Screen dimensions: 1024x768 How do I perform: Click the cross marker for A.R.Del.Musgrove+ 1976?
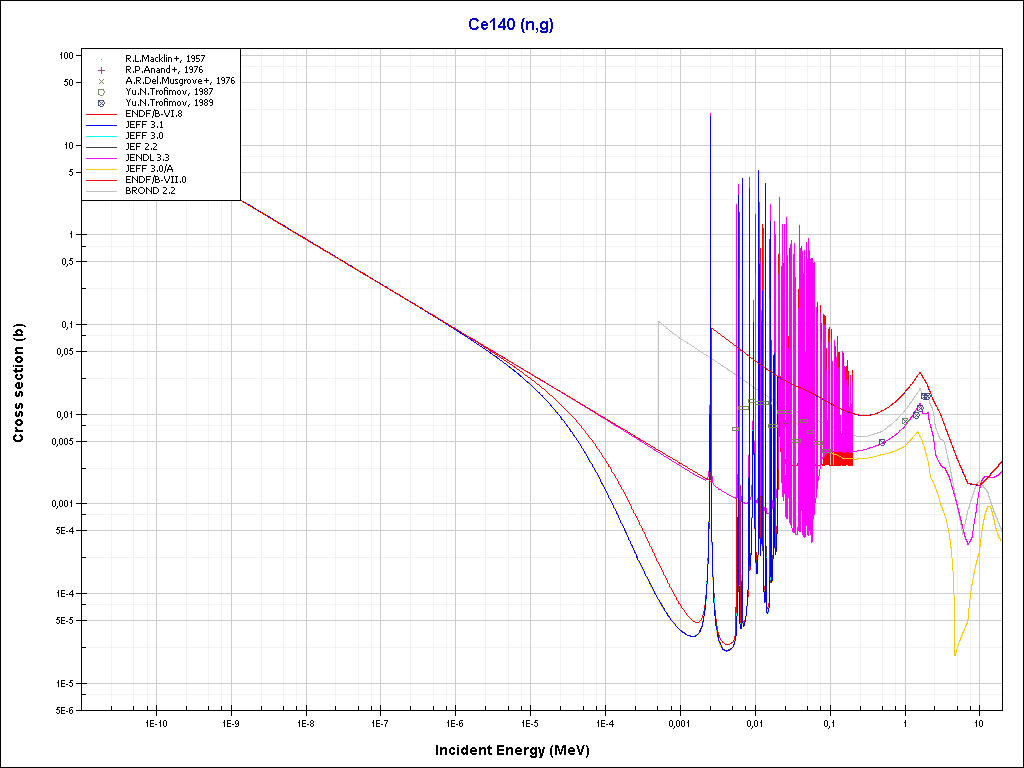coord(102,81)
